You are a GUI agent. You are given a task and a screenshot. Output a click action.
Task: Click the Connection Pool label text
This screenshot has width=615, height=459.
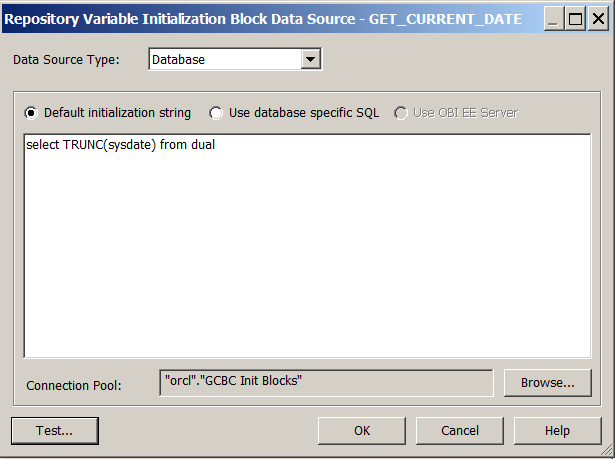coord(74,386)
